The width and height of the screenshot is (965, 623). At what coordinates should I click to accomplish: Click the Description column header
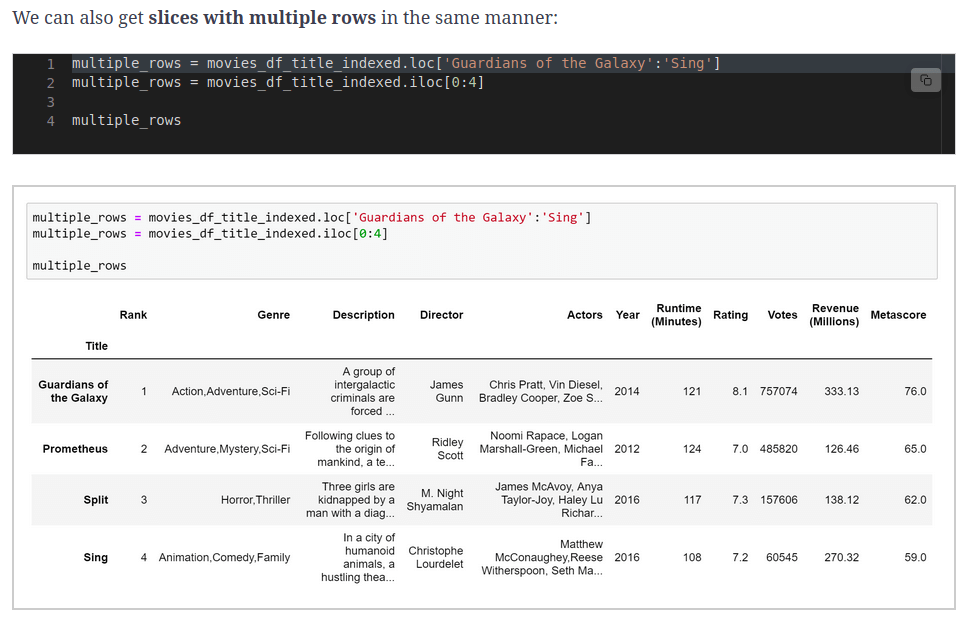click(364, 315)
